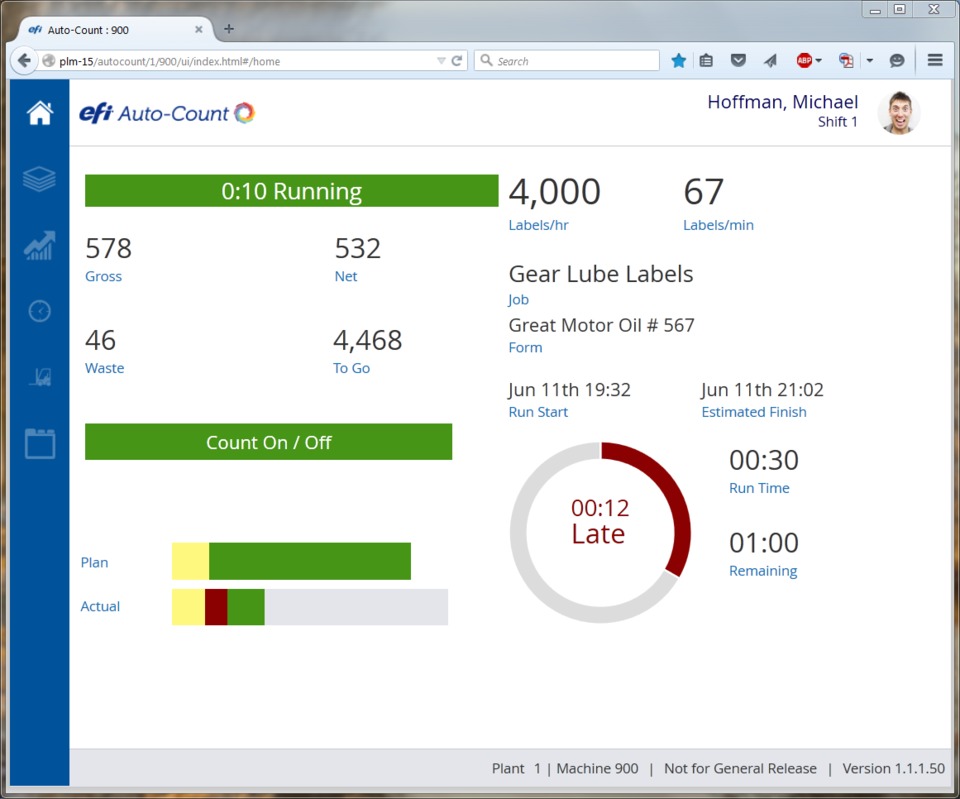The width and height of the screenshot is (960, 799).
Task: Click Great Motor Oil # 567 form name
Action: coord(601,325)
